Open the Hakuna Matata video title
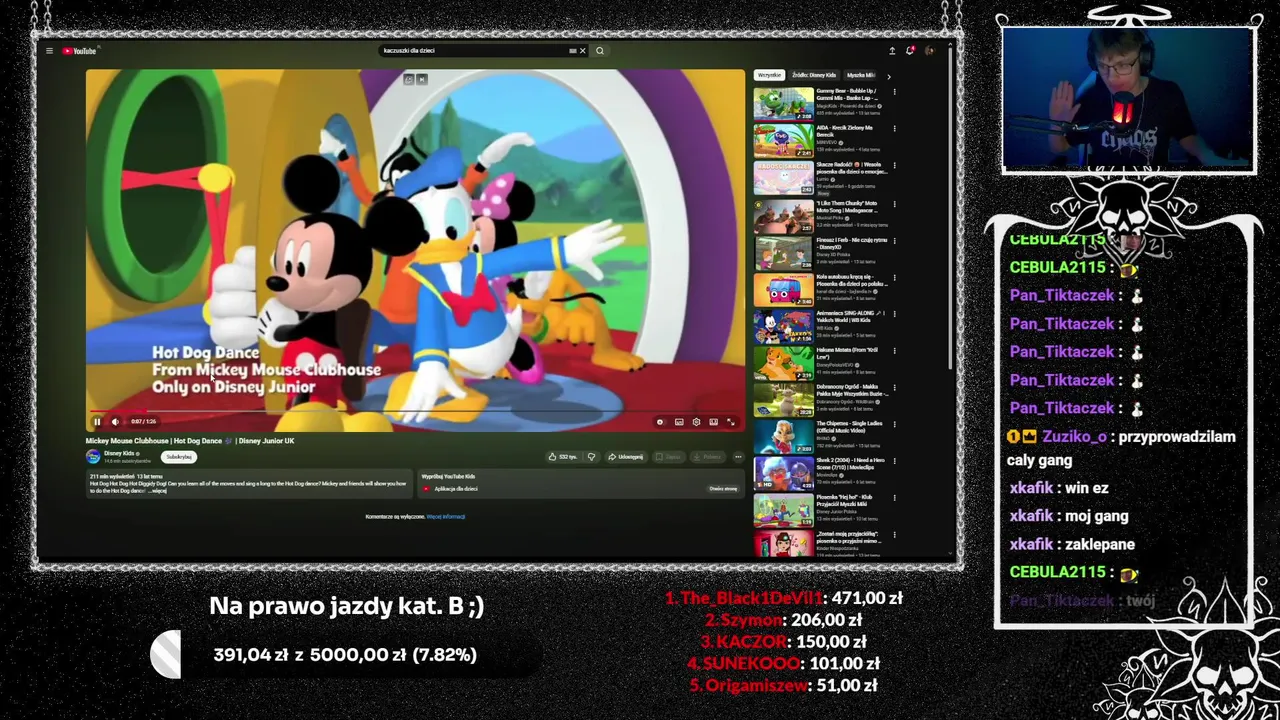Image resolution: width=1280 pixels, height=720 pixels. click(846, 353)
